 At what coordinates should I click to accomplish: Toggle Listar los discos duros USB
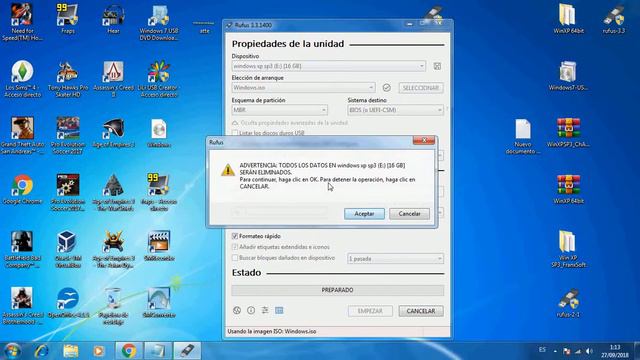(235, 133)
